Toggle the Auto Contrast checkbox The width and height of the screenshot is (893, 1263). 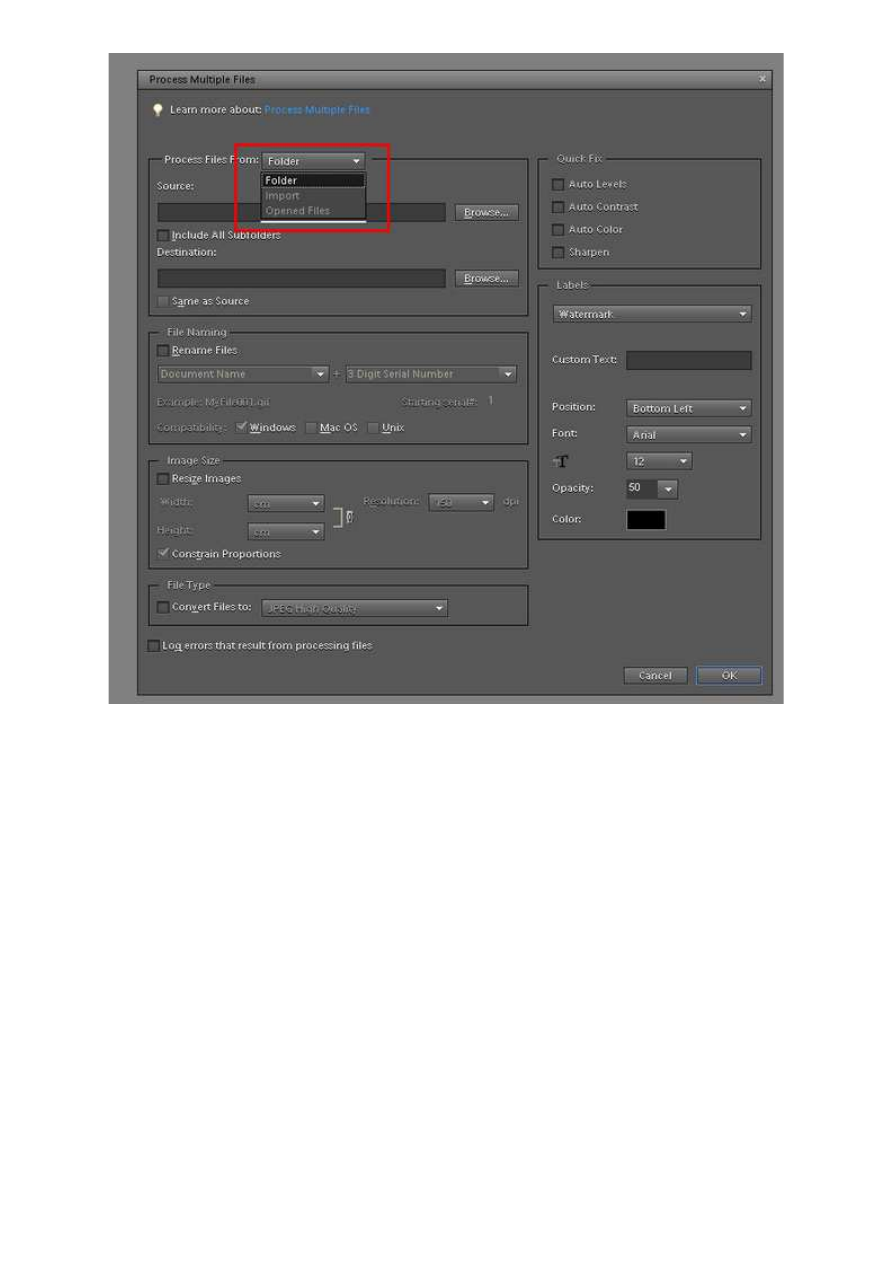558,207
